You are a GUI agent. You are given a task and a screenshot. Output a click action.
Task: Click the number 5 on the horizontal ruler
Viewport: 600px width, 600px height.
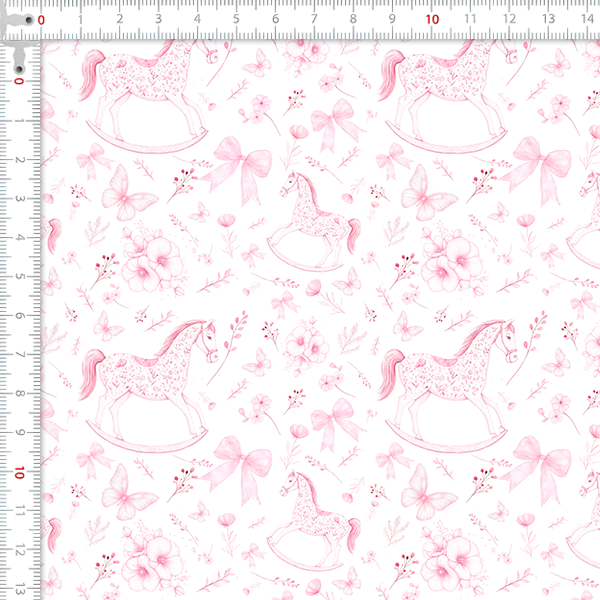coord(236,19)
